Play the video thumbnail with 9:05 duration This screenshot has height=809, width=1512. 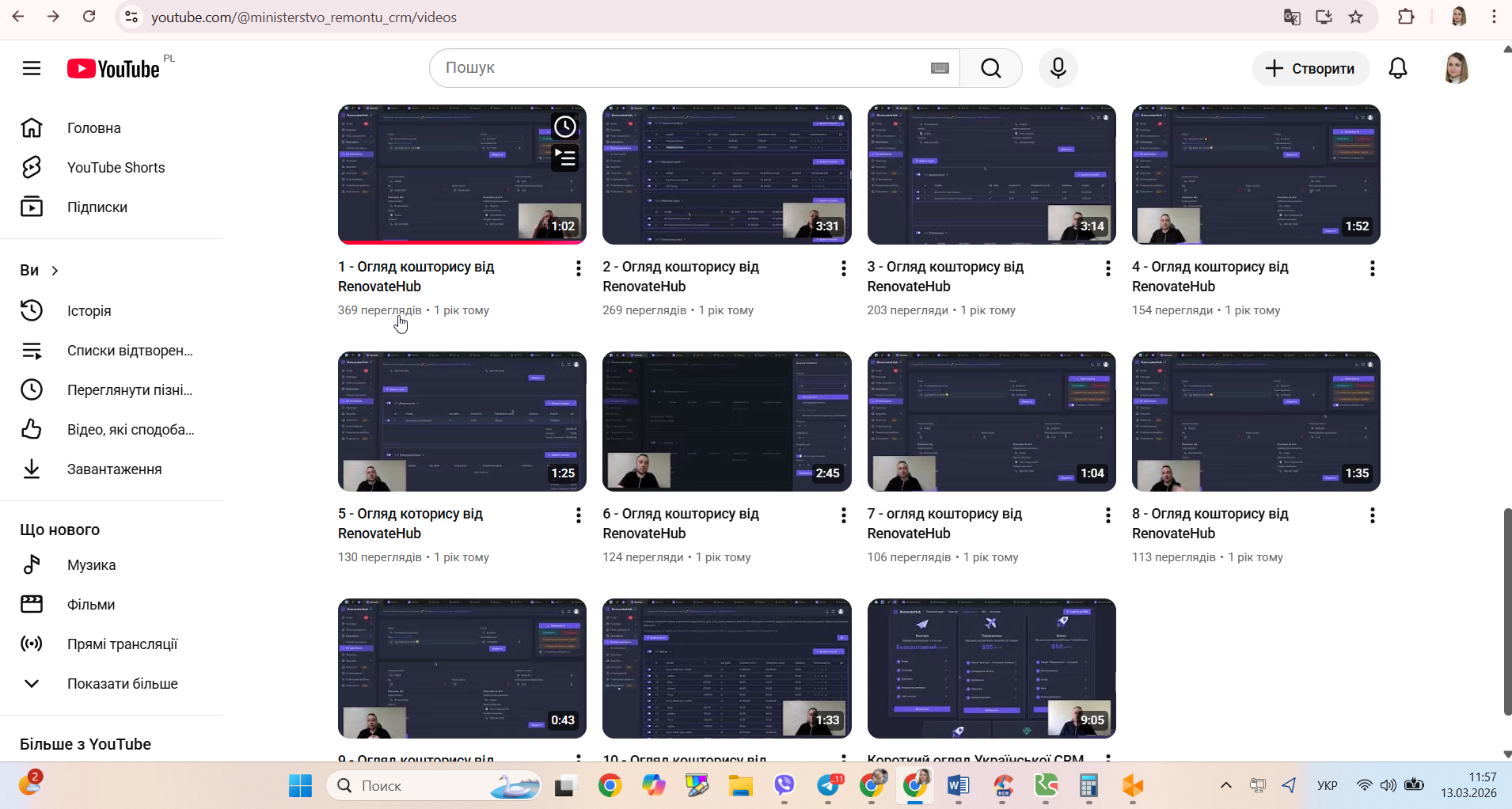pyautogui.click(x=992, y=668)
